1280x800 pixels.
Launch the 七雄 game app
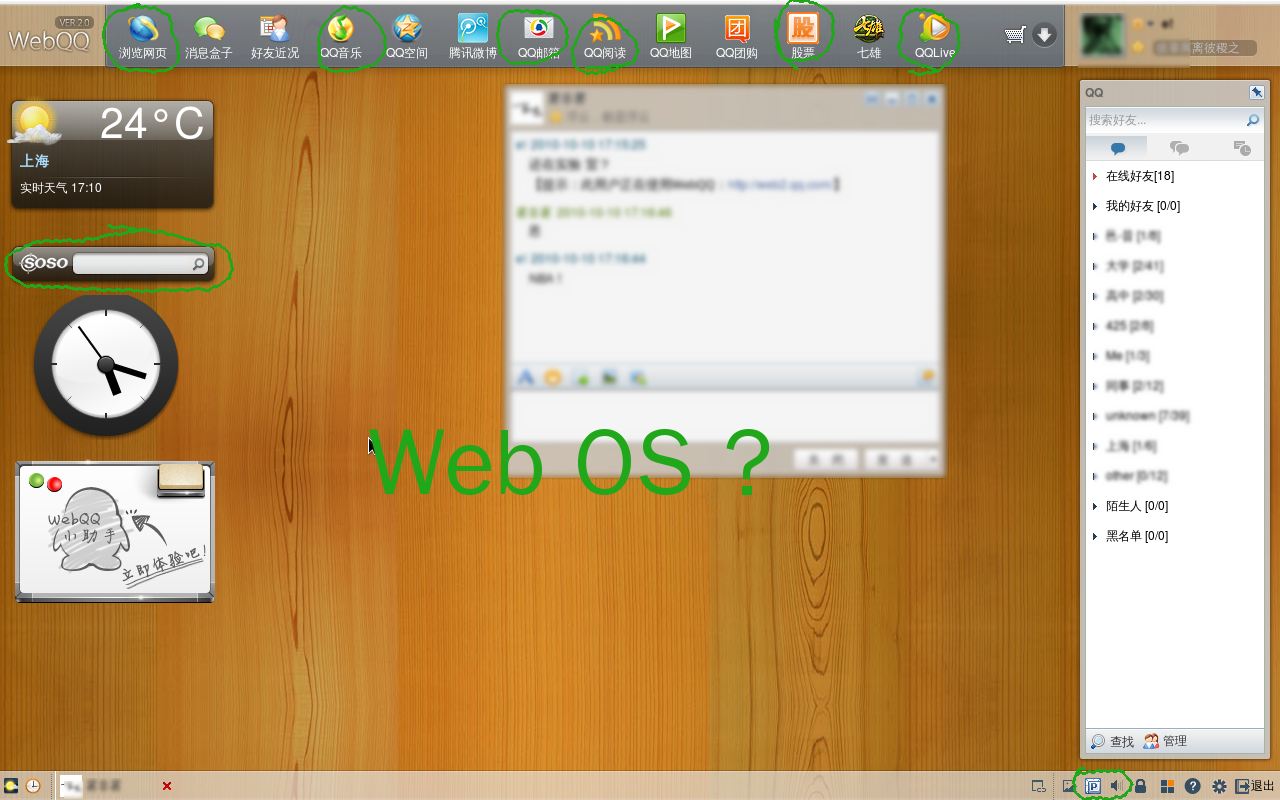pyautogui.click(x=869, y=37)
